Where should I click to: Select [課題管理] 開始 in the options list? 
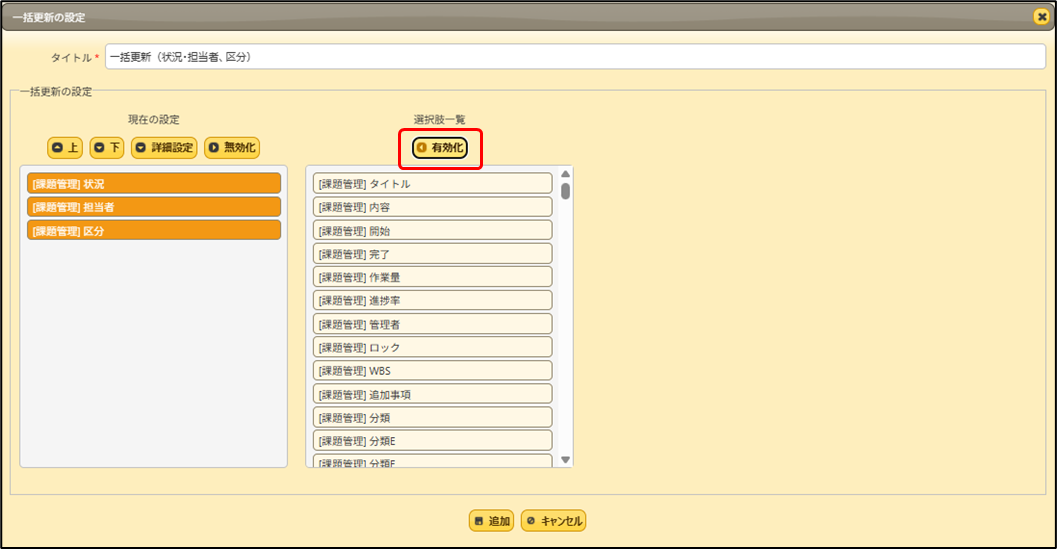coord(432,231)
